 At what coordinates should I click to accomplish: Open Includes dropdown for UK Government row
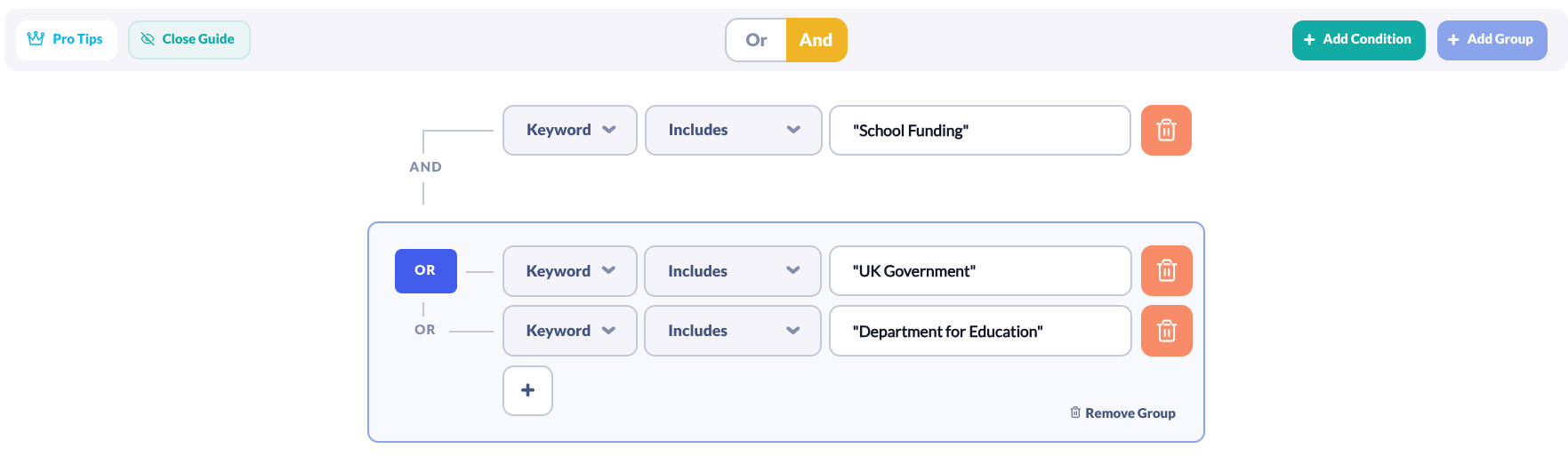point(732,271)
